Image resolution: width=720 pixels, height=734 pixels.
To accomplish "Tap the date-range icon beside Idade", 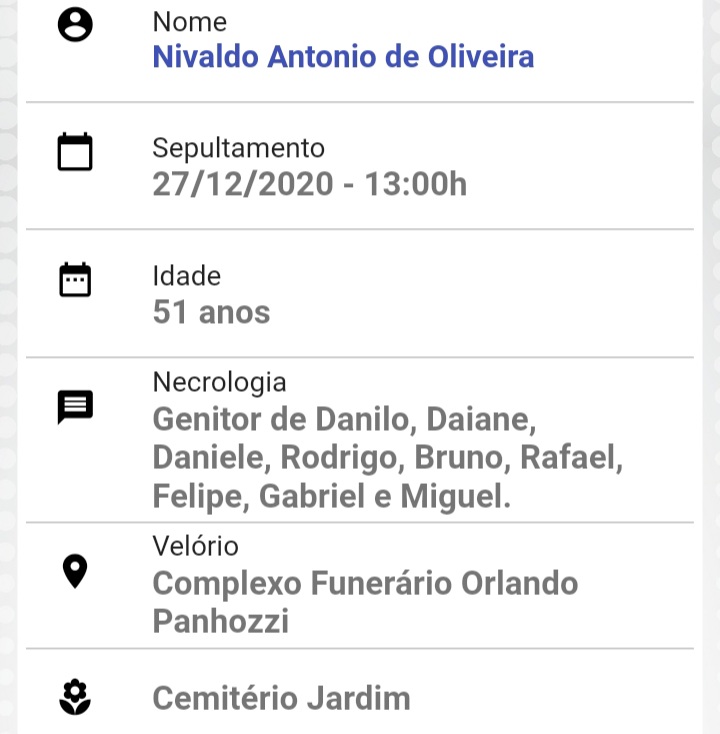I will point(75,280).
